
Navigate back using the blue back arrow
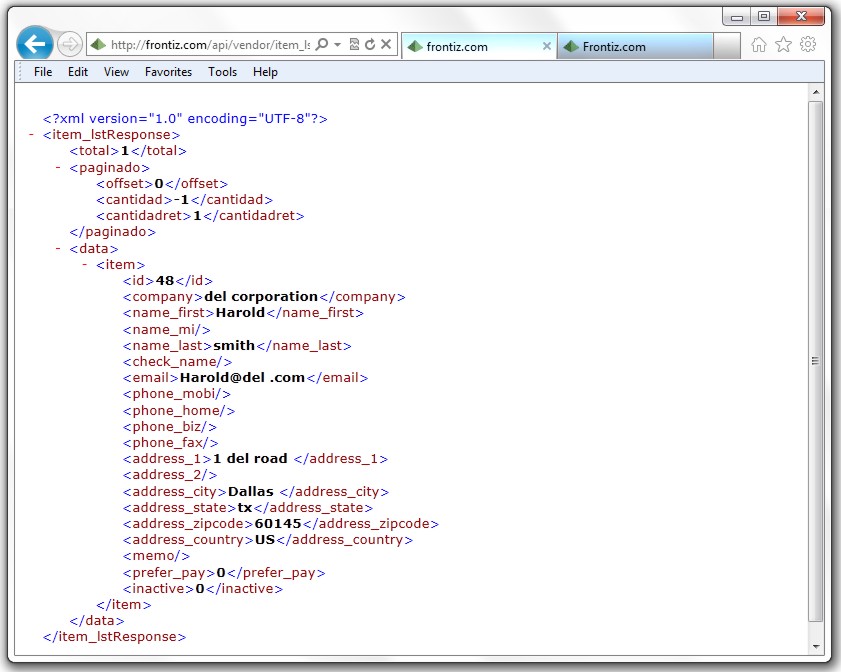click(x=36, y=44)
